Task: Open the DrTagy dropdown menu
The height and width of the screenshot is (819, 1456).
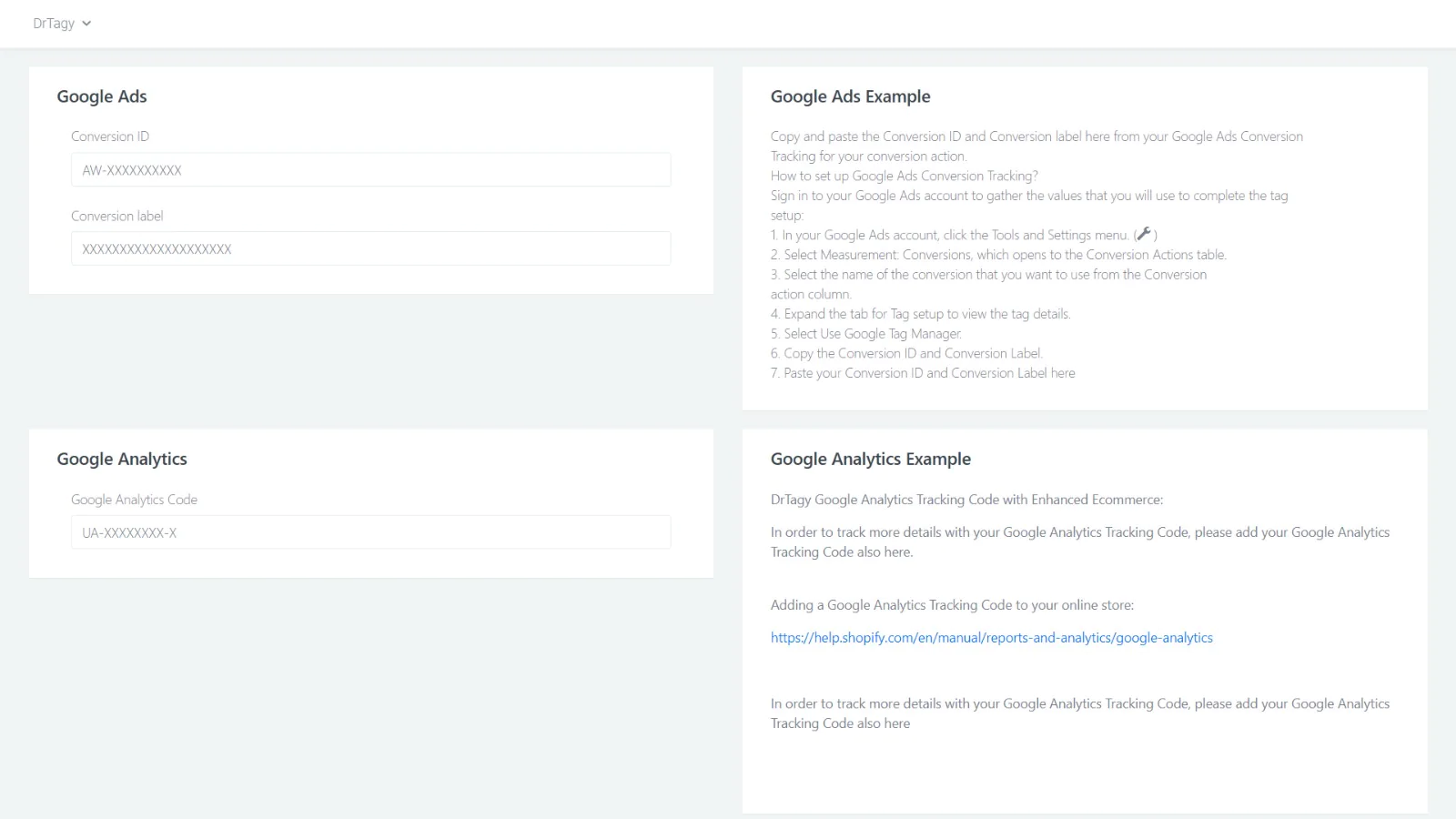Action: 62,24
